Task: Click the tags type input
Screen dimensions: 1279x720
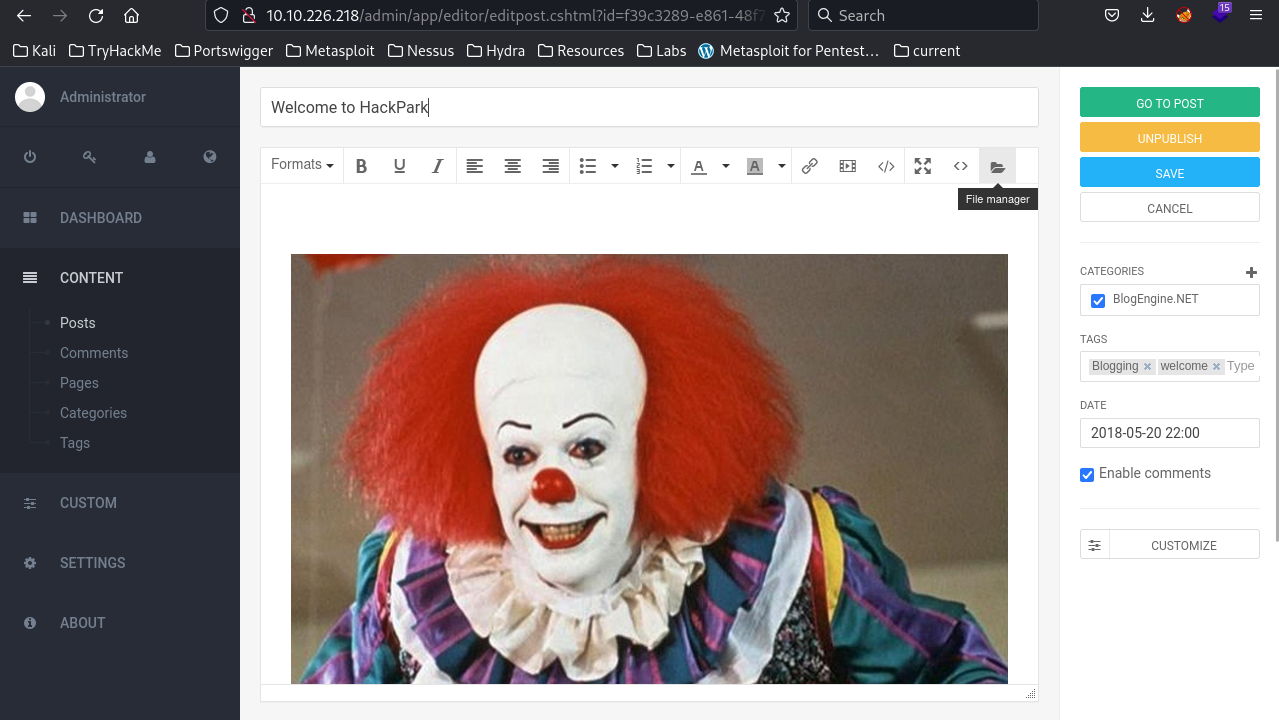Action: pyautogui.click(x=1241, y=366)
